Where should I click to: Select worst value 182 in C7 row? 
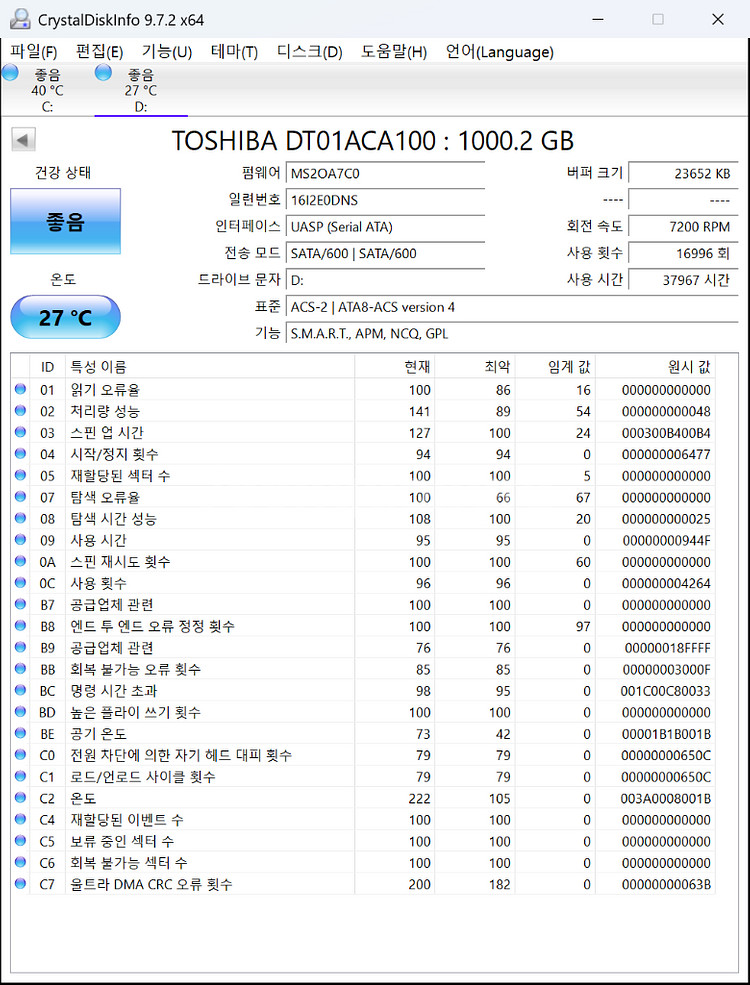[x=499, y=884]
